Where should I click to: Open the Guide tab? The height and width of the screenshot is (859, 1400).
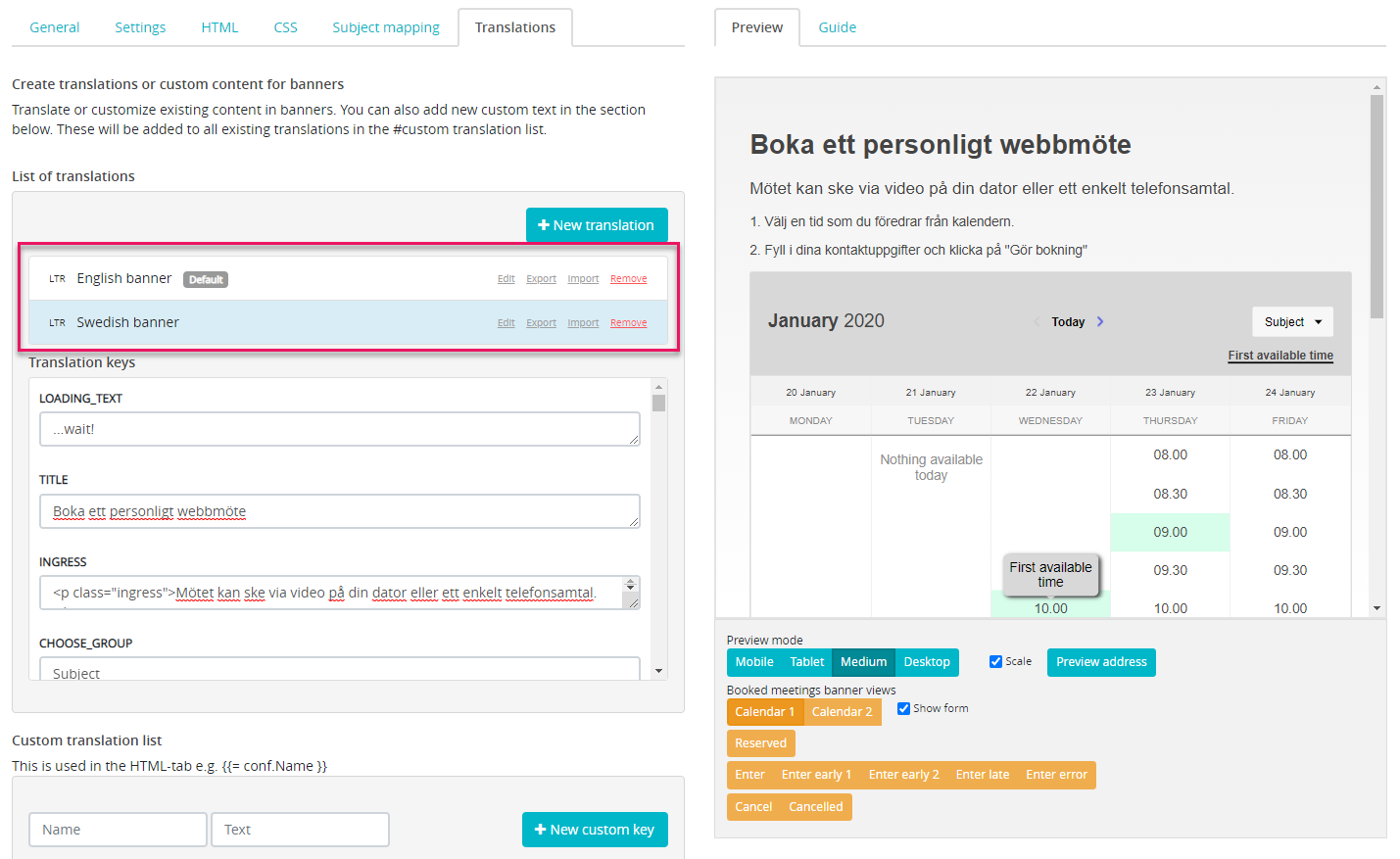pos(837,27)
